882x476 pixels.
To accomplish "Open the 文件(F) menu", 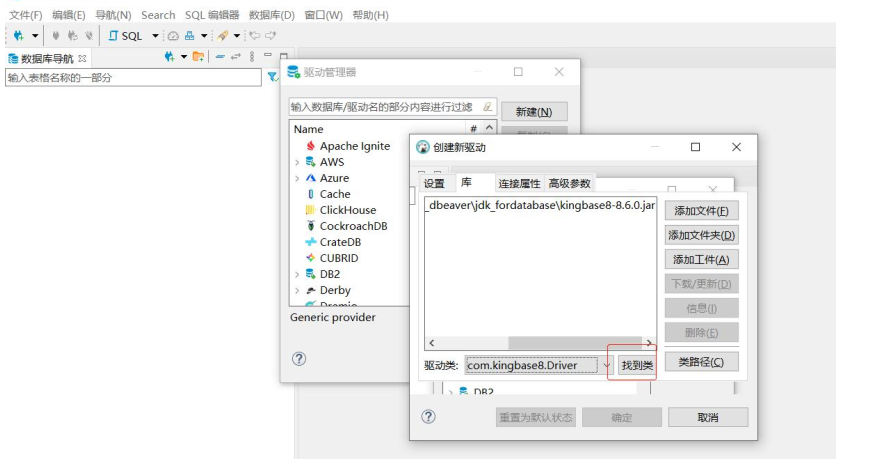I will [x=25, y=15].
